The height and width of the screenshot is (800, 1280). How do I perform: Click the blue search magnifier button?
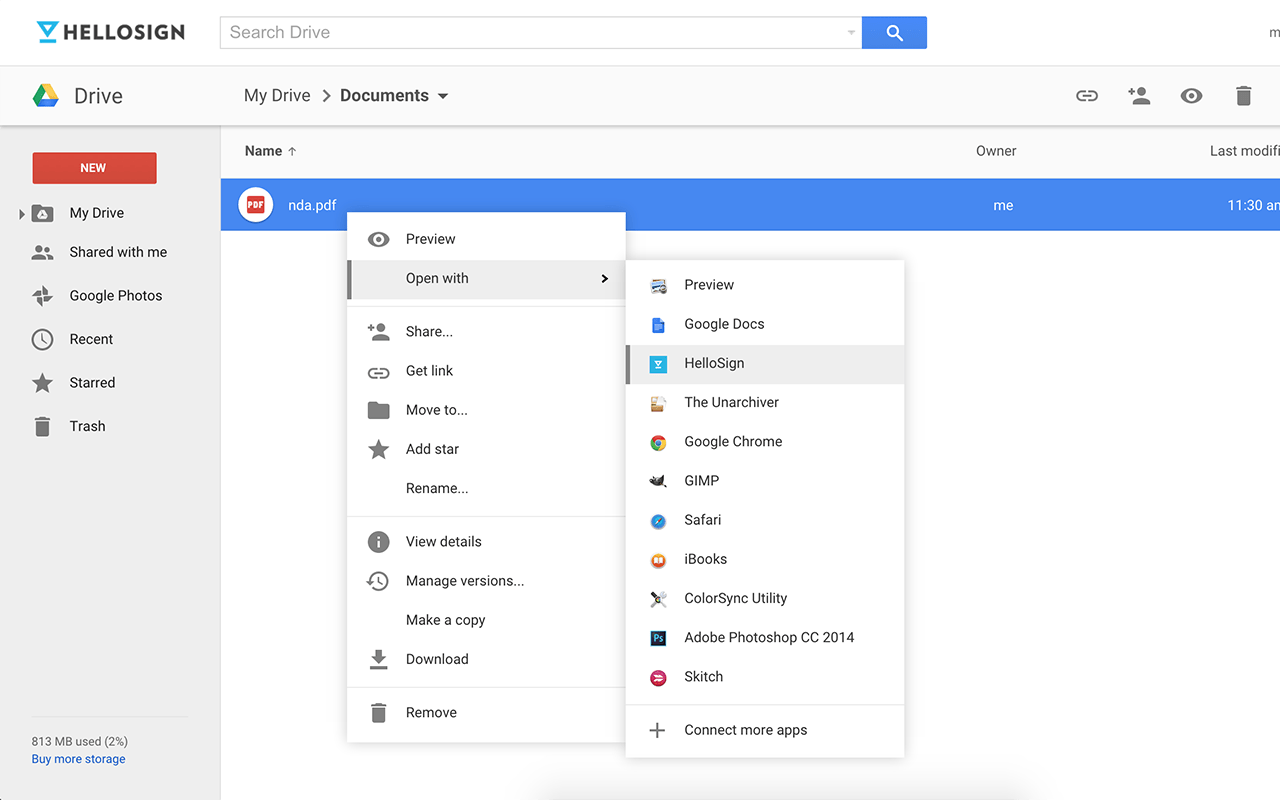click(x=894, y=32)
